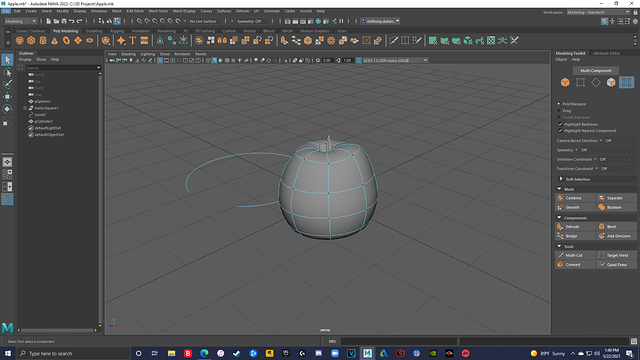Select nurbsSquare1 in the Outliner
640x360 pixels.
(46, 108)
